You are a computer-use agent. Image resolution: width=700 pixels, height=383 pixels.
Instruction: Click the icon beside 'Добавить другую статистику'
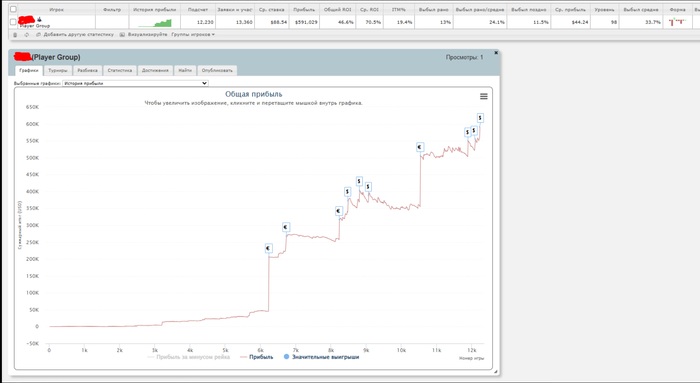(38, 34)
